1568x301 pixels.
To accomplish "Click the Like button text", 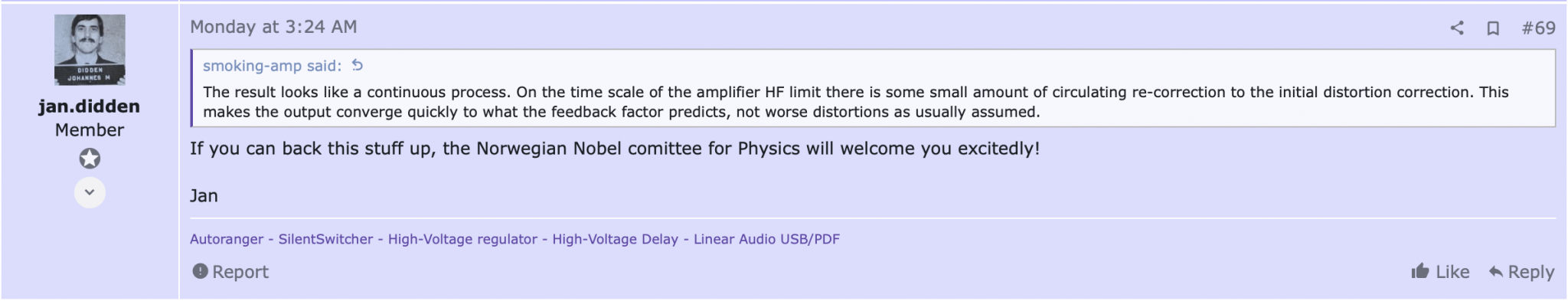I will [1452, 272].
